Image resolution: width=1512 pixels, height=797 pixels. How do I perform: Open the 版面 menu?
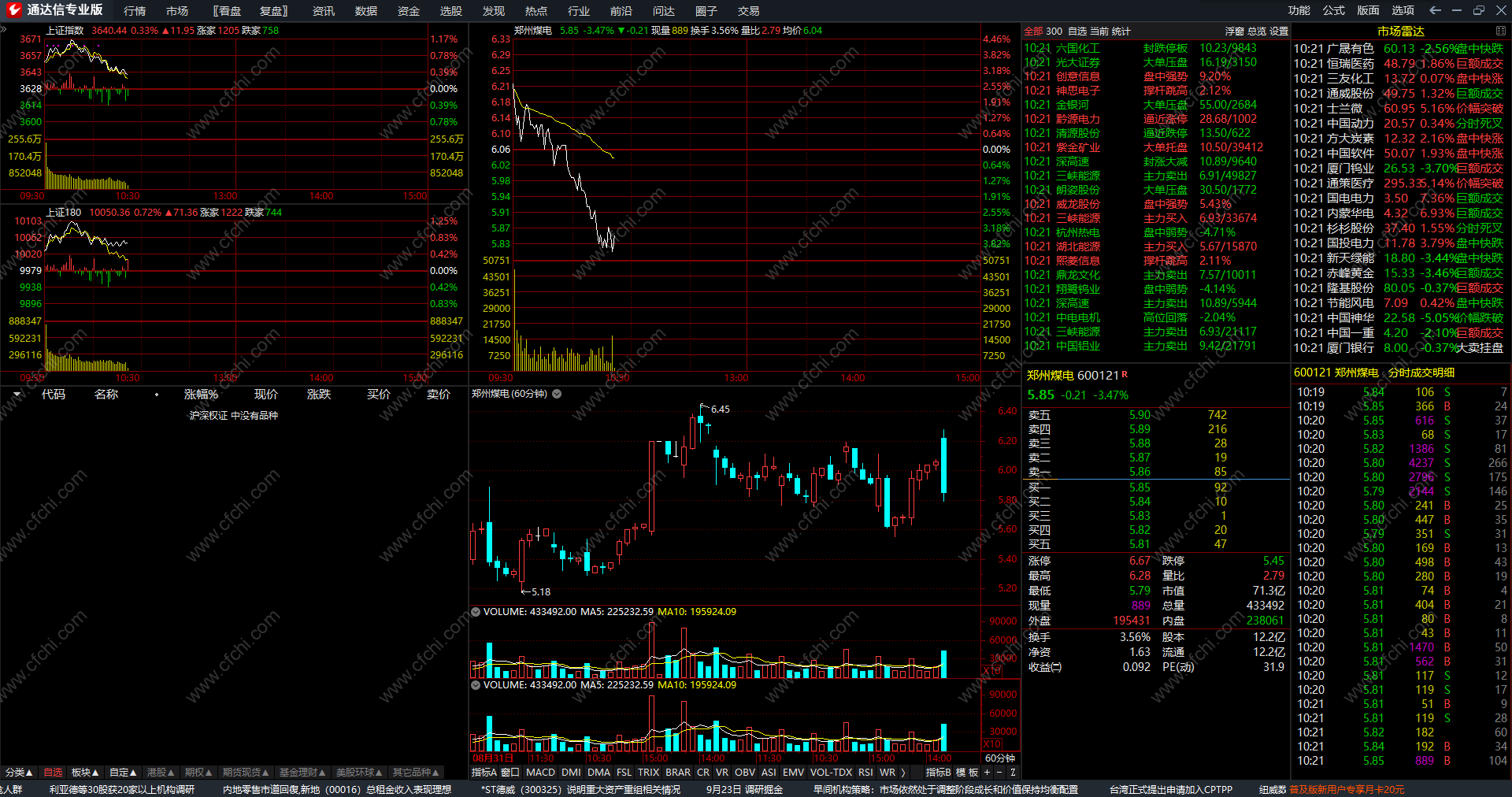(1369, 10)
